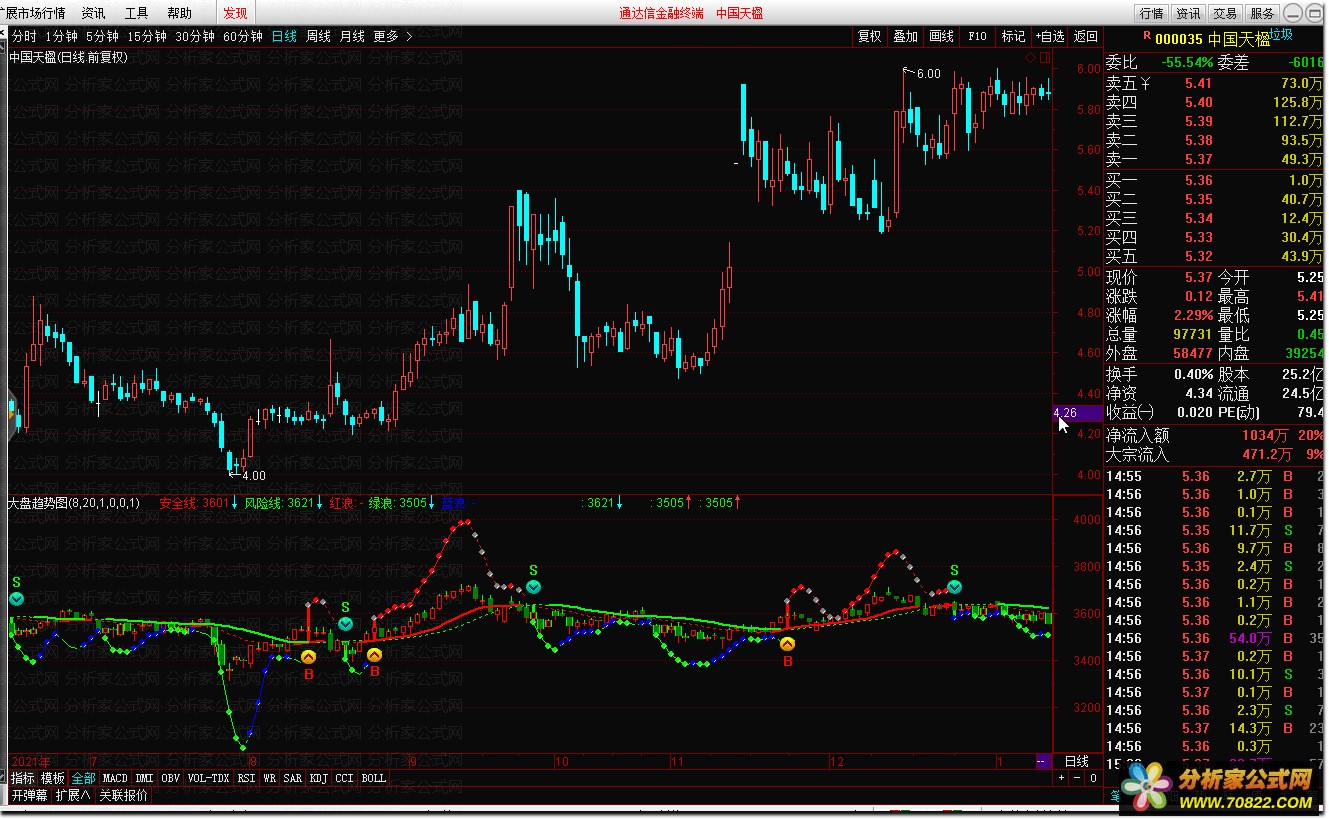This screenshot has width=1329, height=819.
Task: Switch indicator to DMI
Action: point(145,778)
